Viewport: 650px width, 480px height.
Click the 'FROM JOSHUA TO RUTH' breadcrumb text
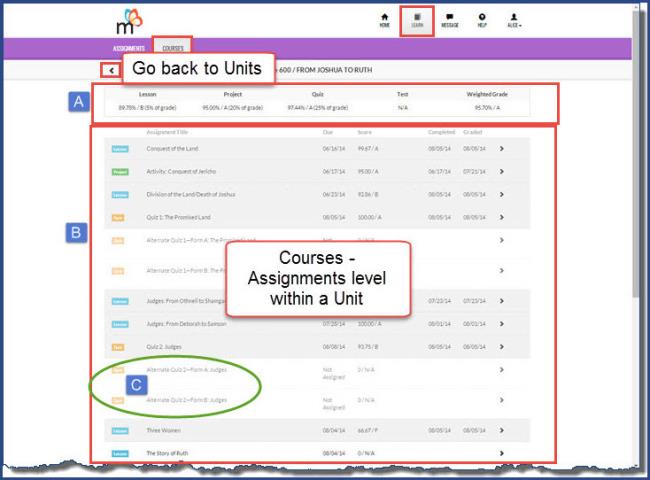[x=334, y=70]
